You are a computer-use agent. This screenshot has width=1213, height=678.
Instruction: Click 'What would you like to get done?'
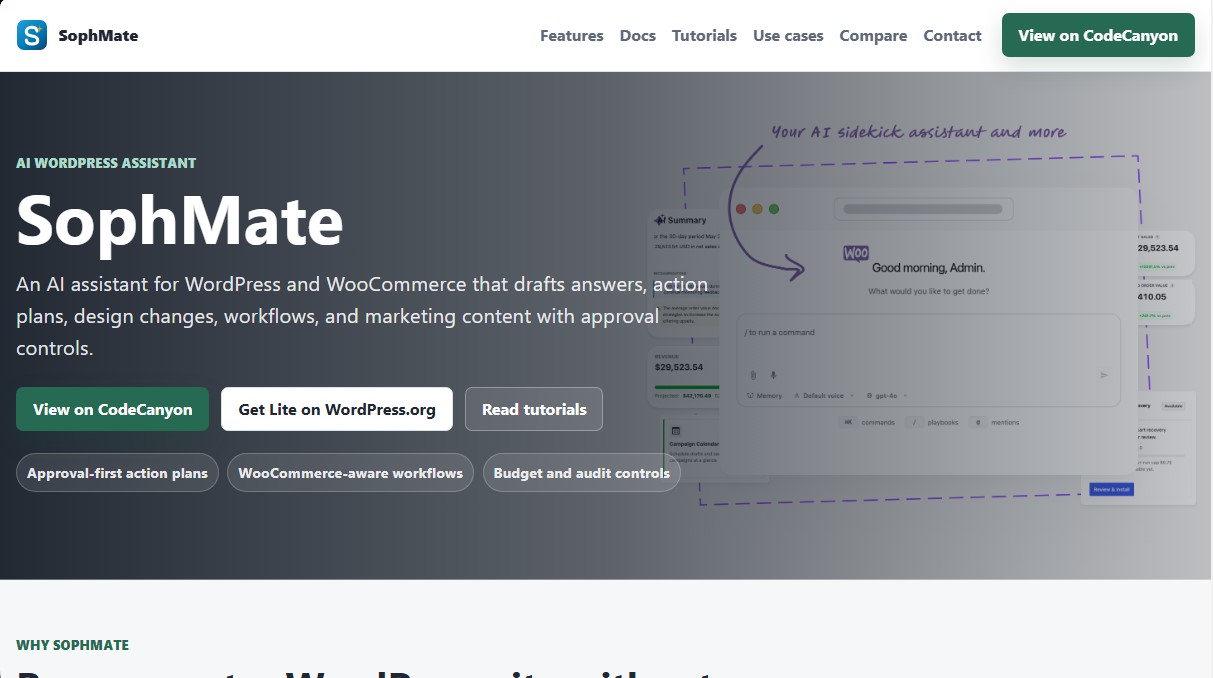pos(928,291)
